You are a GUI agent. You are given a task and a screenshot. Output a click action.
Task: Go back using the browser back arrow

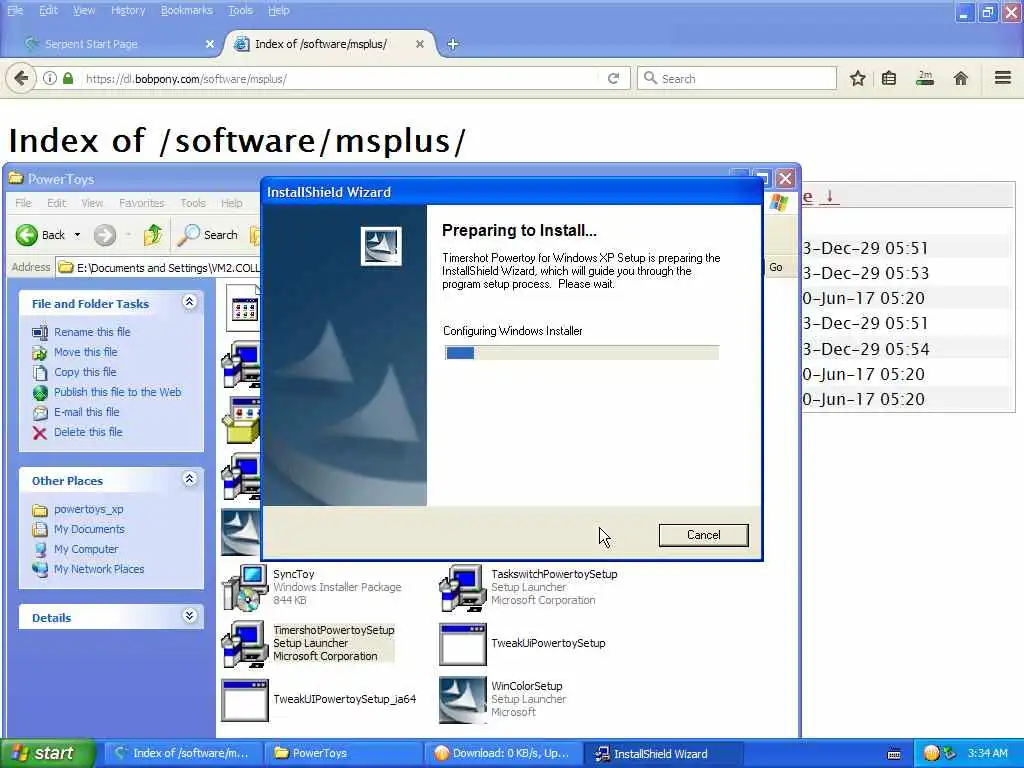(21, 79)
